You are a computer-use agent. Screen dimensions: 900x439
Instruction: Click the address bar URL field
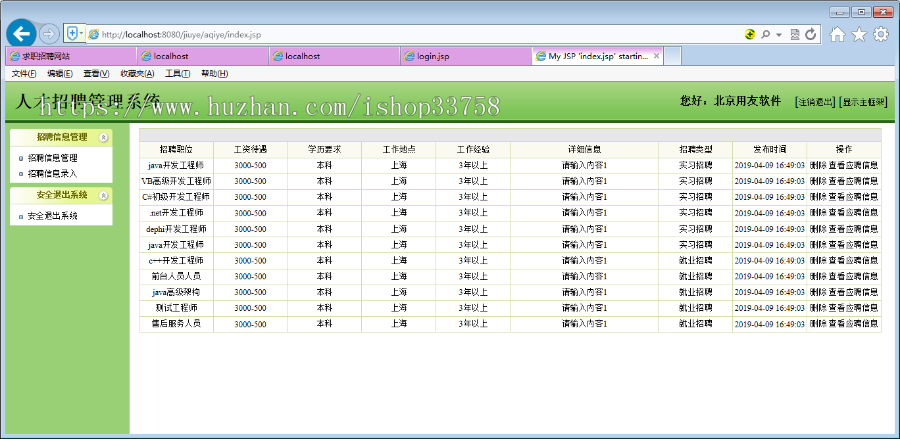[413, 34]
